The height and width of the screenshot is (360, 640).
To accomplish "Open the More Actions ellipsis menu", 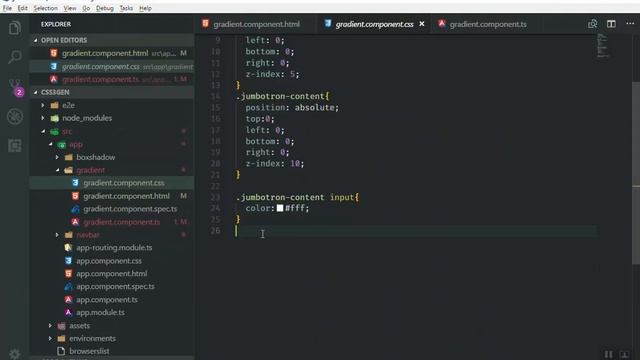I will pos(630,24).
